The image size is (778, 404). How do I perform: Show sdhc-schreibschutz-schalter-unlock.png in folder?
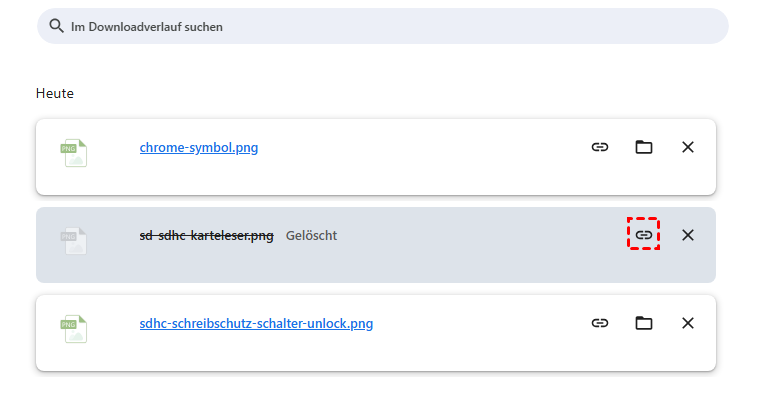[644, 323]
